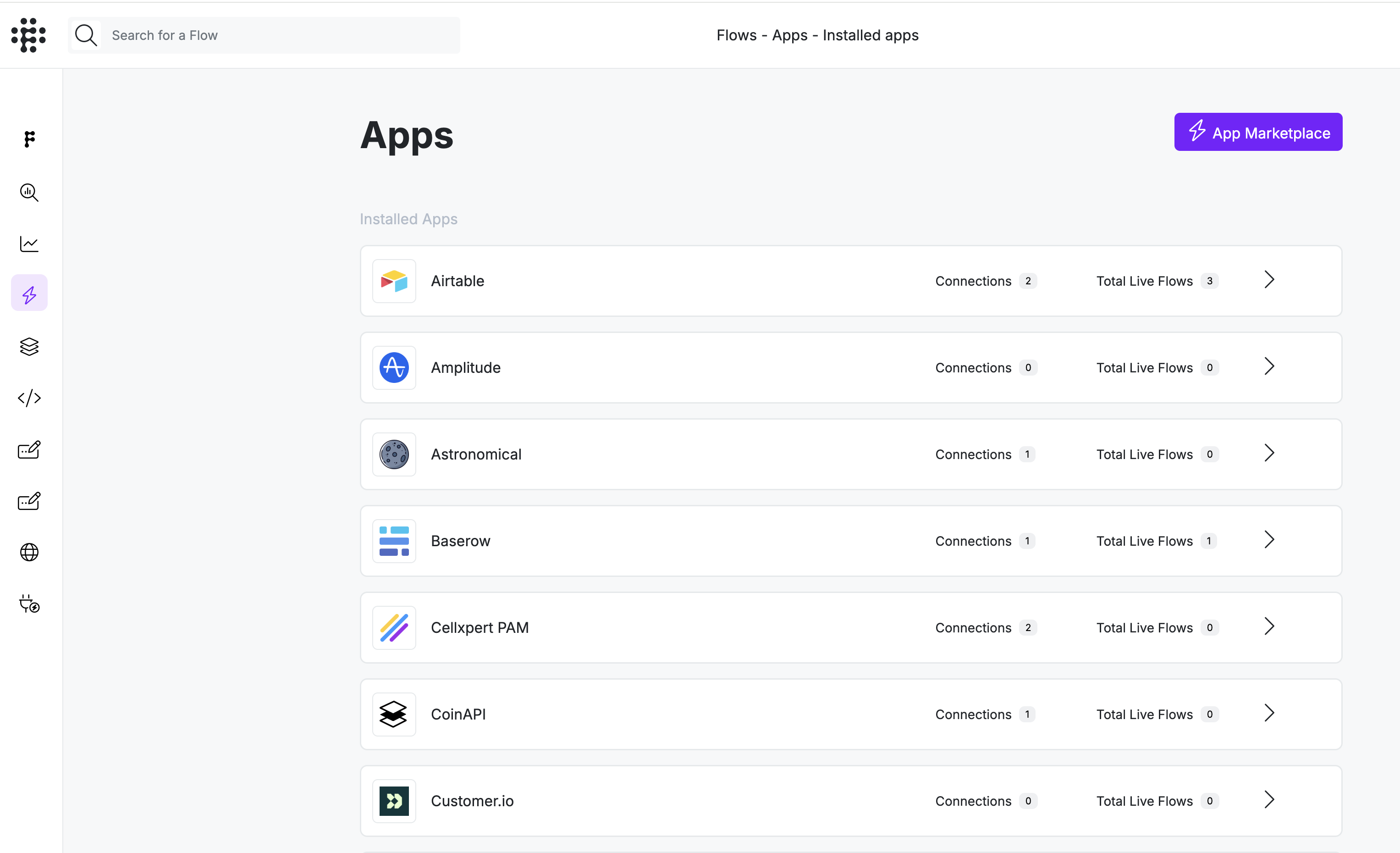The image size is (1400, 853).
Task: Open the Cellxpert PAM app name
Action: (480, 628)
